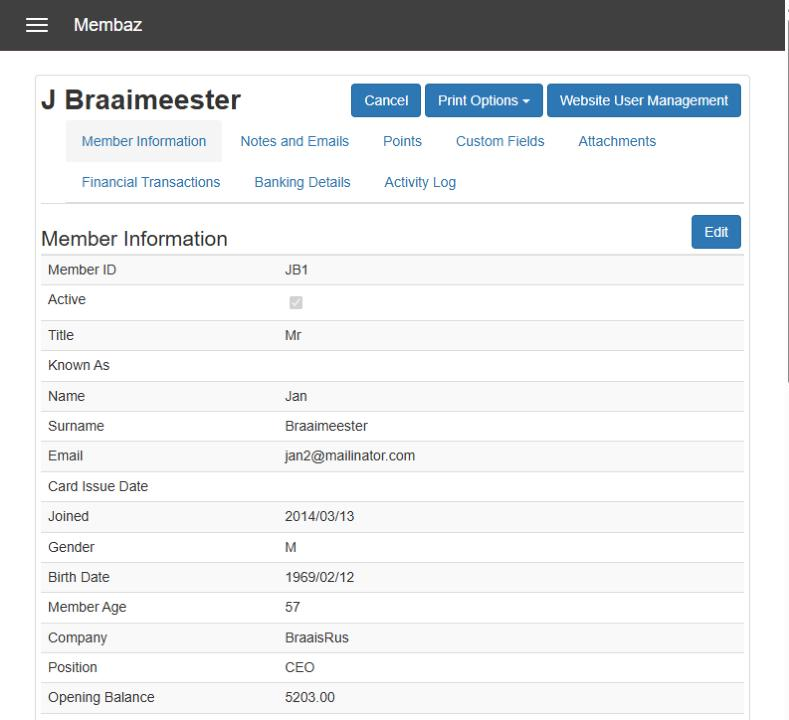This screenshot has height=720, width=789.
Task: Click the Member Age value 57
Action: coord(292,607)
